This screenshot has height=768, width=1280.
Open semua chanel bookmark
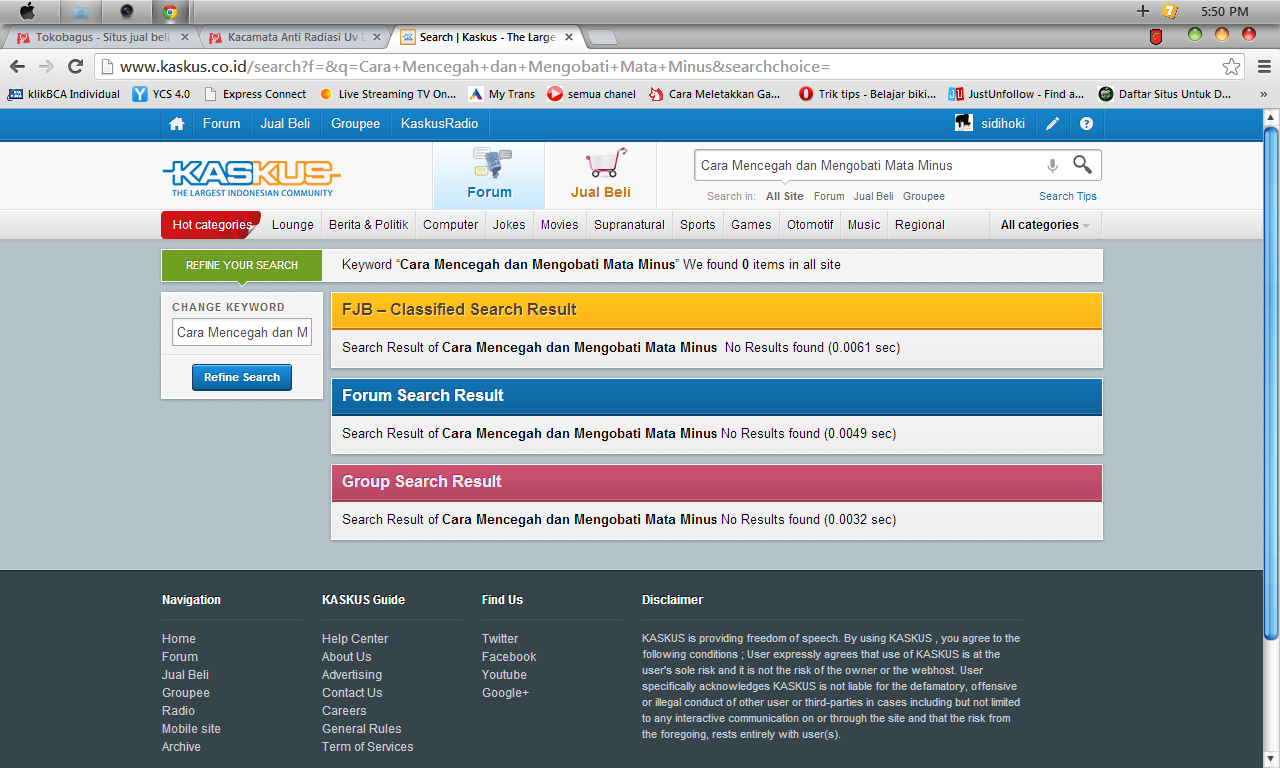click(591, 94)
